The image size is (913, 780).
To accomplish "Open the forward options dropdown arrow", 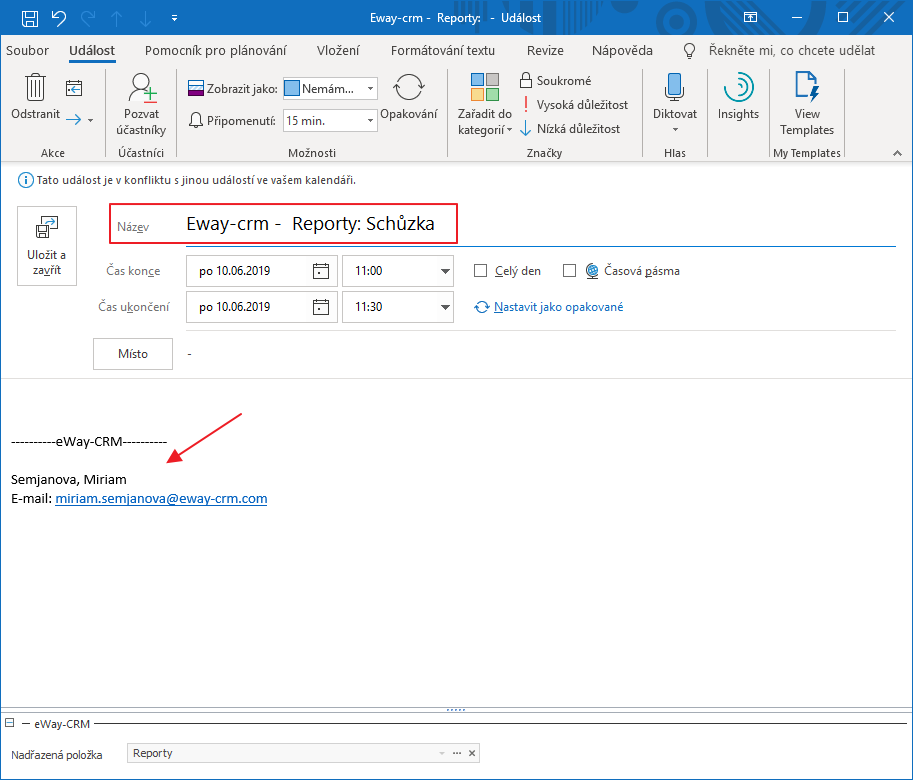I will click(x=90, y=120).
